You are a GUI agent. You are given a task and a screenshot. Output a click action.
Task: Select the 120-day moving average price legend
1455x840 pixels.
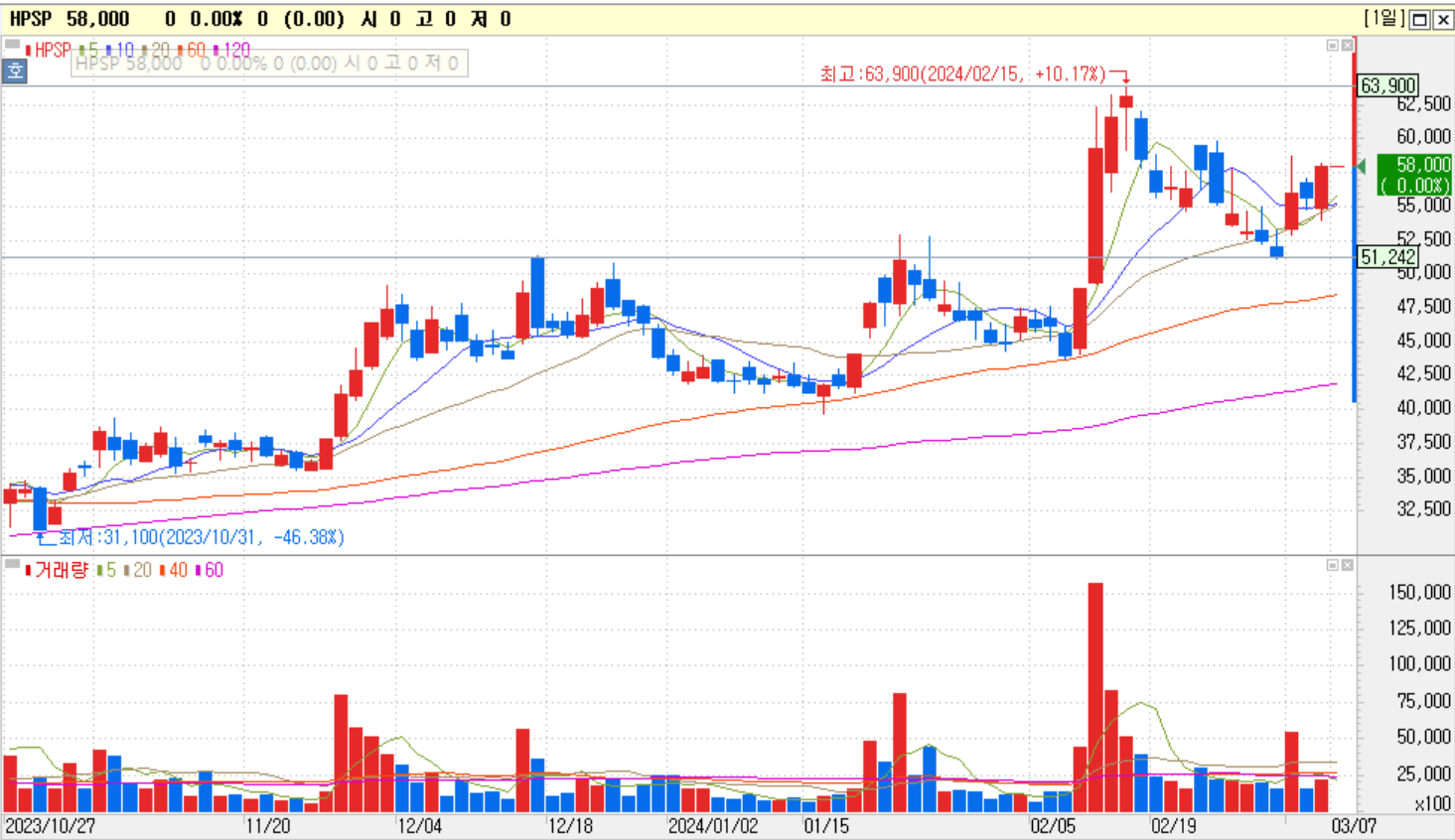point(231,50)
